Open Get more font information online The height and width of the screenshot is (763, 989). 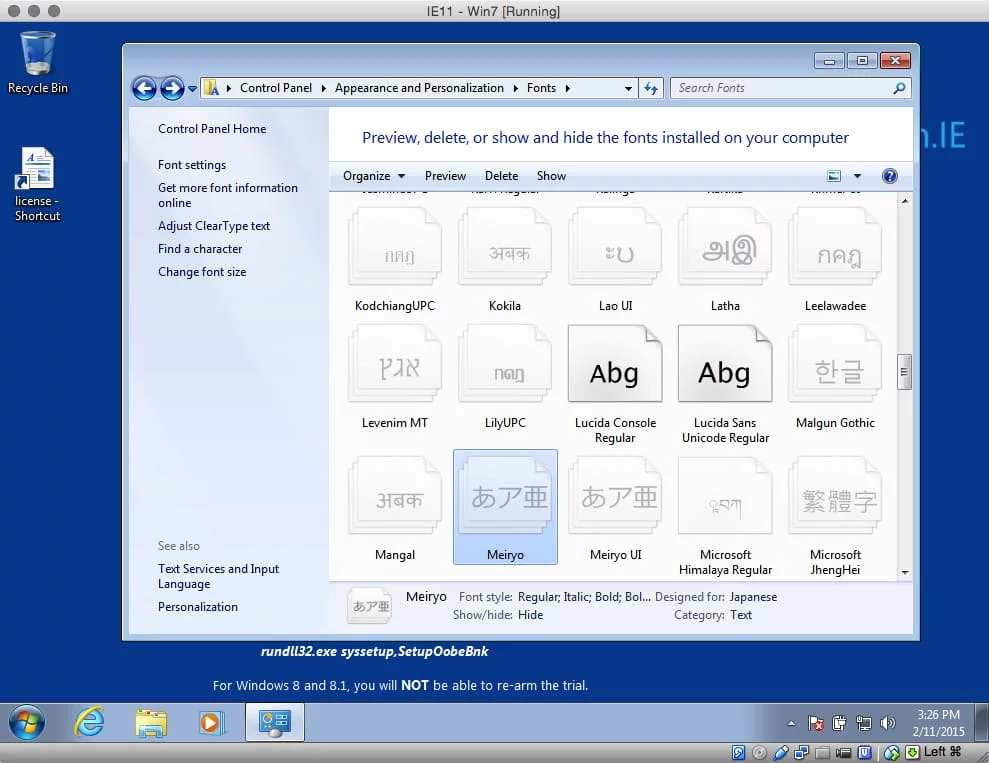point(228,195)
